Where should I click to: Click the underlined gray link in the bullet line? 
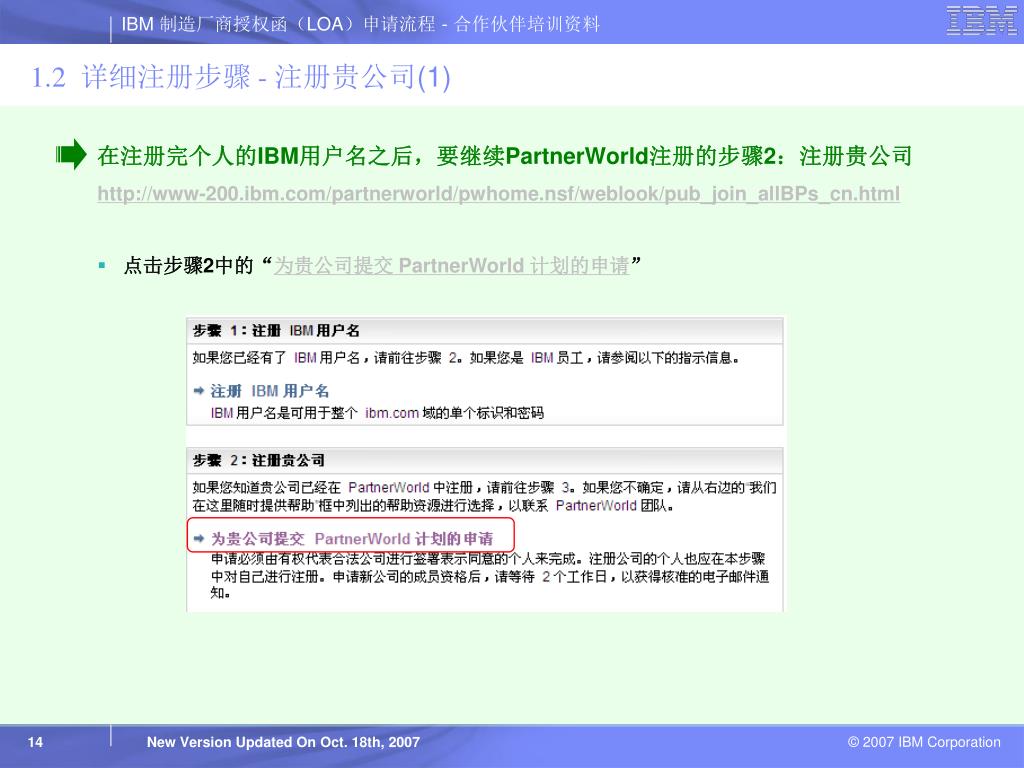tap(451, 265)
